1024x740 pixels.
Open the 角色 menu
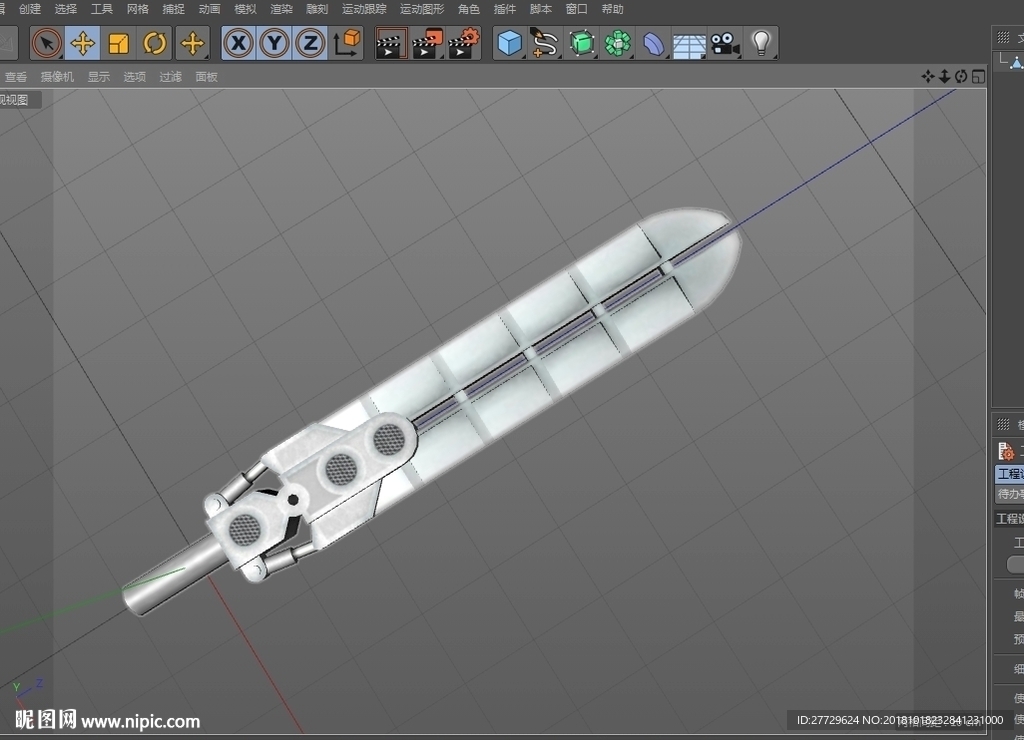click(468, 9)
